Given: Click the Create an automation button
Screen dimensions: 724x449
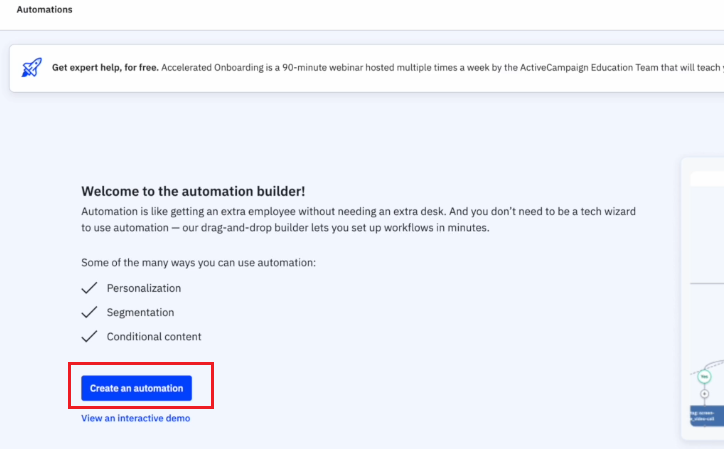Looking at the screenshot, I should 136,388.
